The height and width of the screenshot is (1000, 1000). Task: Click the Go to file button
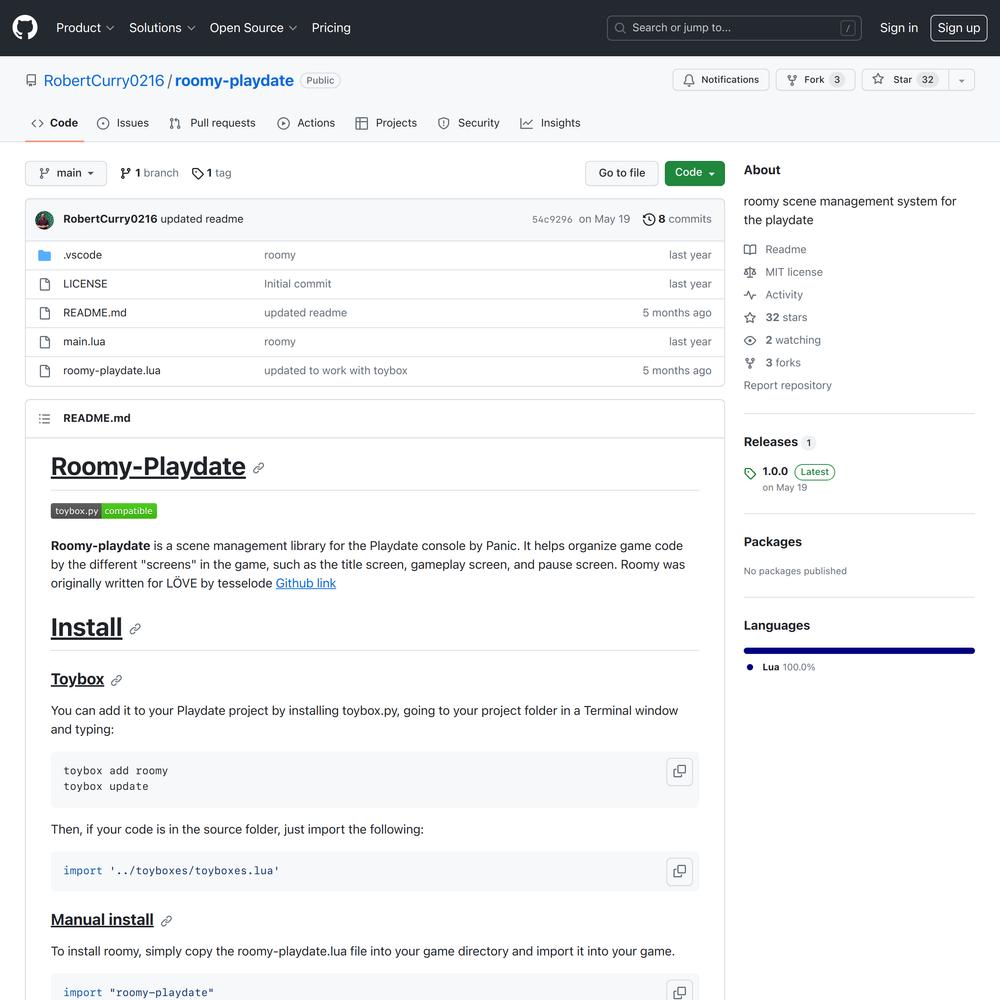[x=622, y=173]
